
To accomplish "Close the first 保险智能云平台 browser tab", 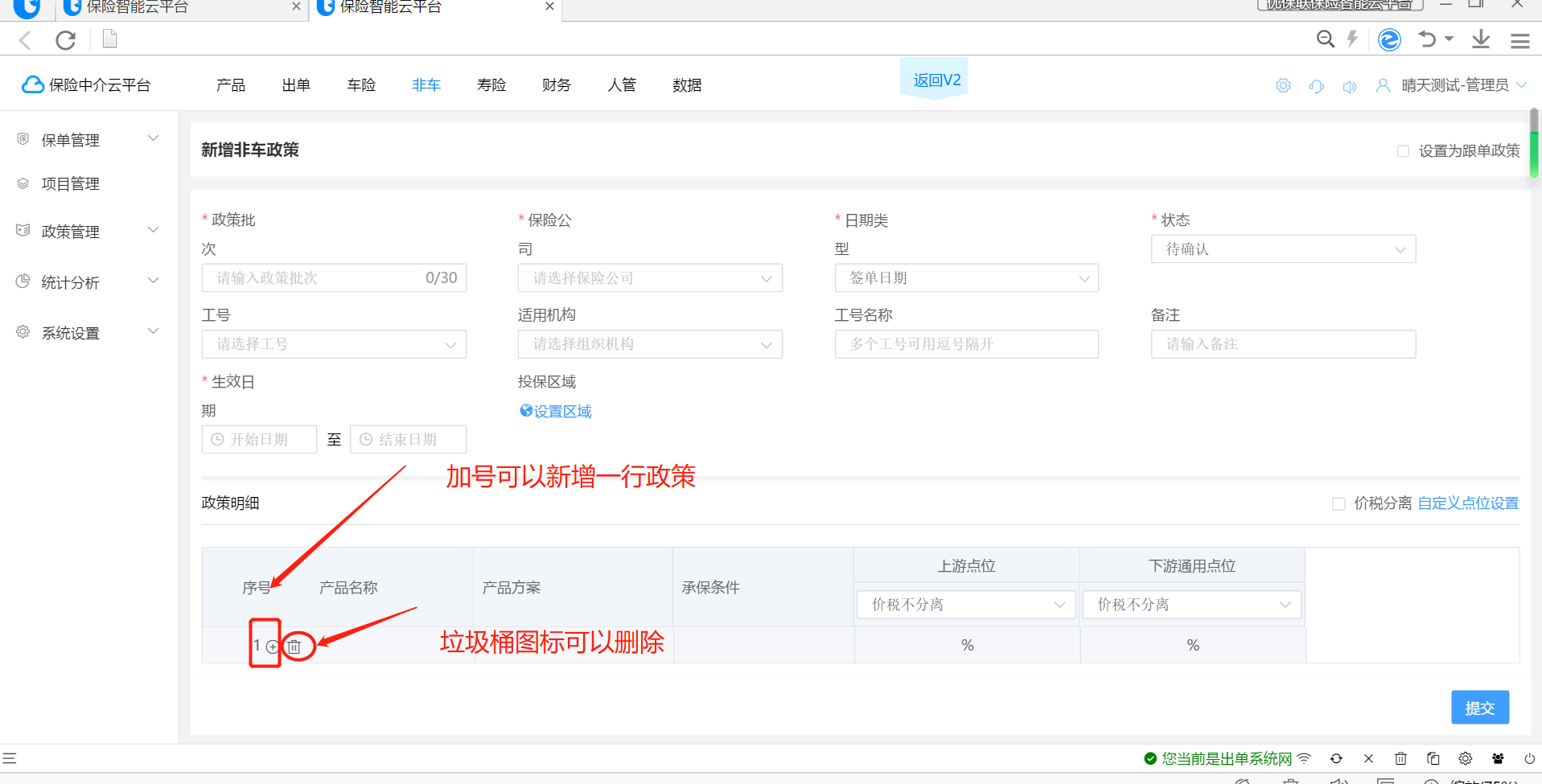I will pos(296,6).
